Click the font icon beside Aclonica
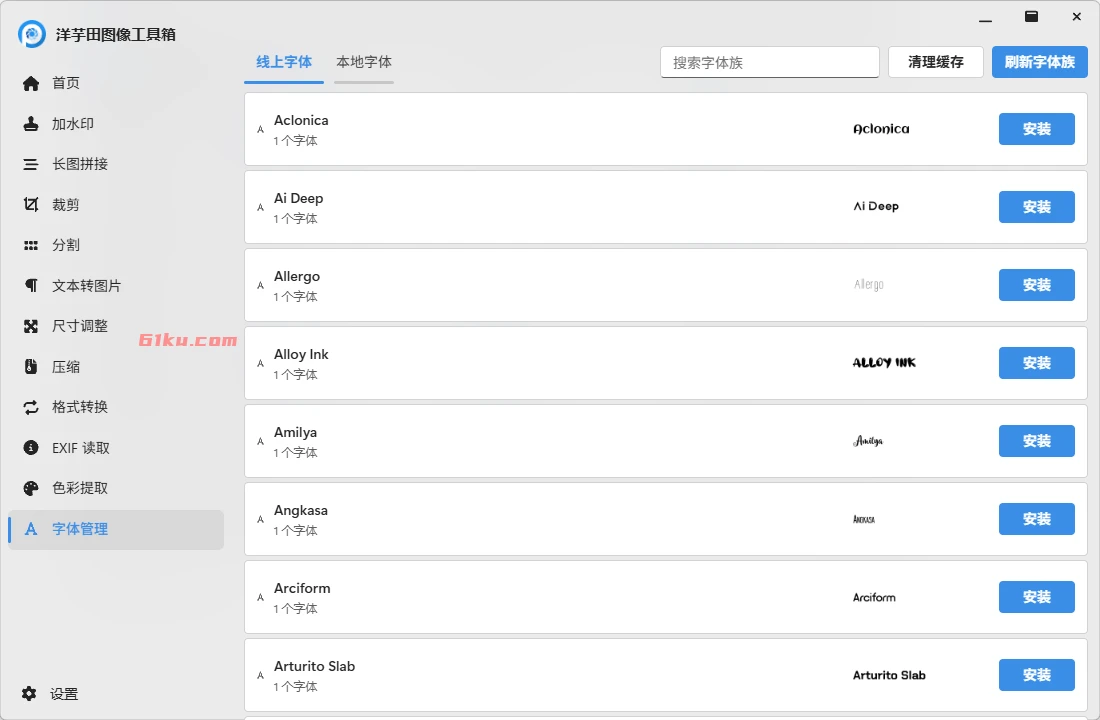 tap(260, 130)
